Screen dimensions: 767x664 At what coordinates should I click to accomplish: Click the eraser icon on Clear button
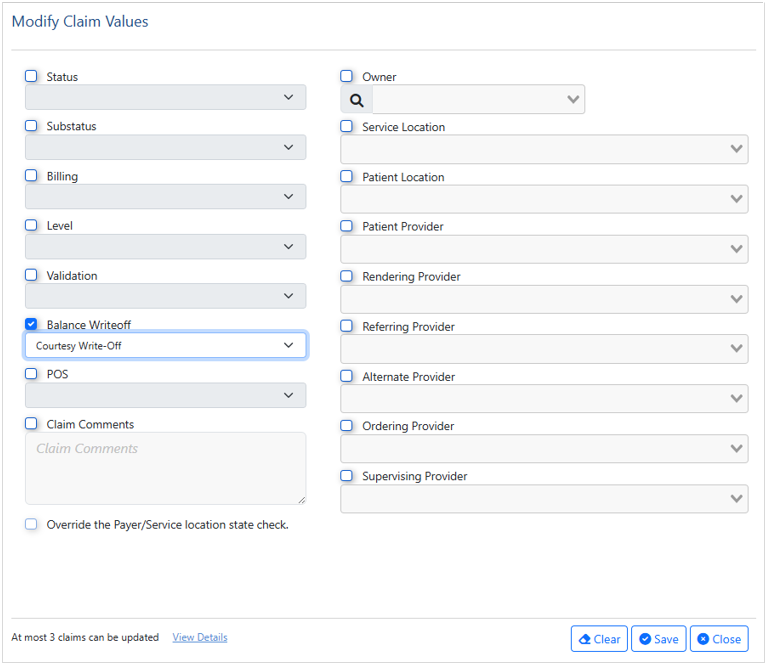[585, 639]
